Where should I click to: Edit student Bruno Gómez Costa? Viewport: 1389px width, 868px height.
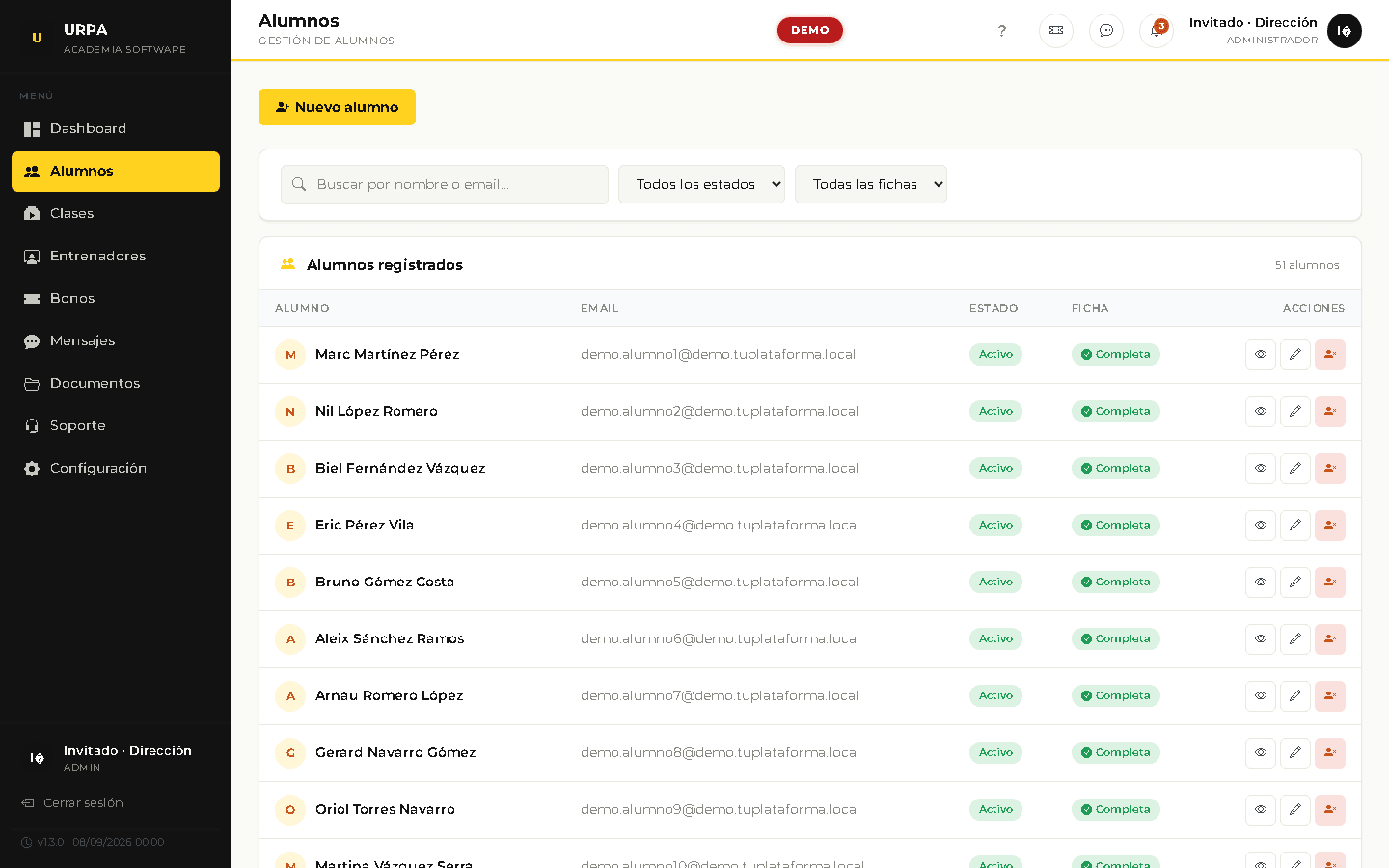tap(1295, 583)
